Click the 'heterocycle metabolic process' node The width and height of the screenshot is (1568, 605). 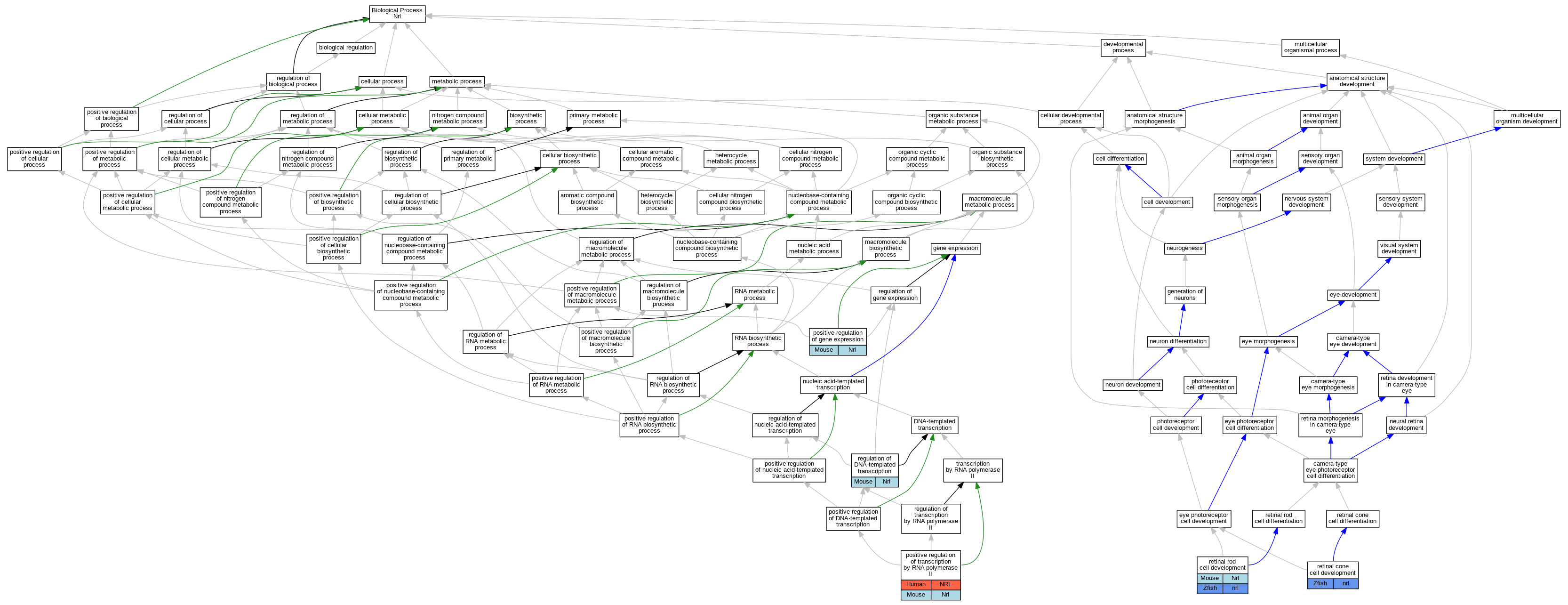[x=730, y=159]
